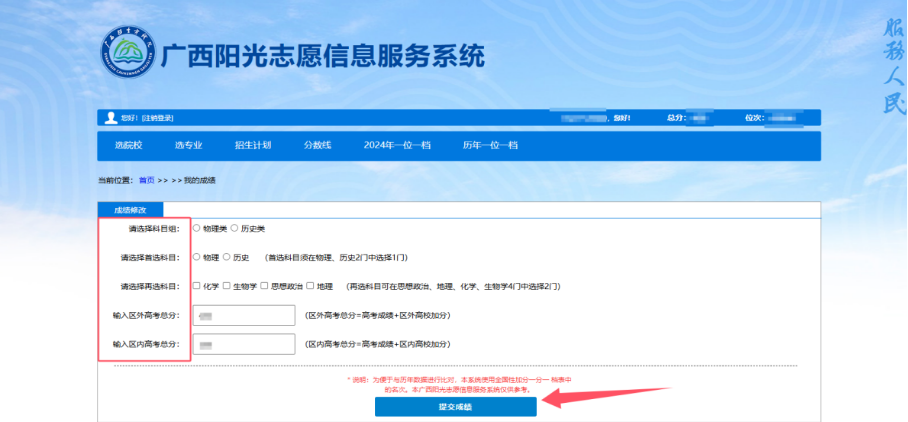This screenshot has height=422, width=908.
Task: Open 2024年一位一档 page
Action: [397, 145]
